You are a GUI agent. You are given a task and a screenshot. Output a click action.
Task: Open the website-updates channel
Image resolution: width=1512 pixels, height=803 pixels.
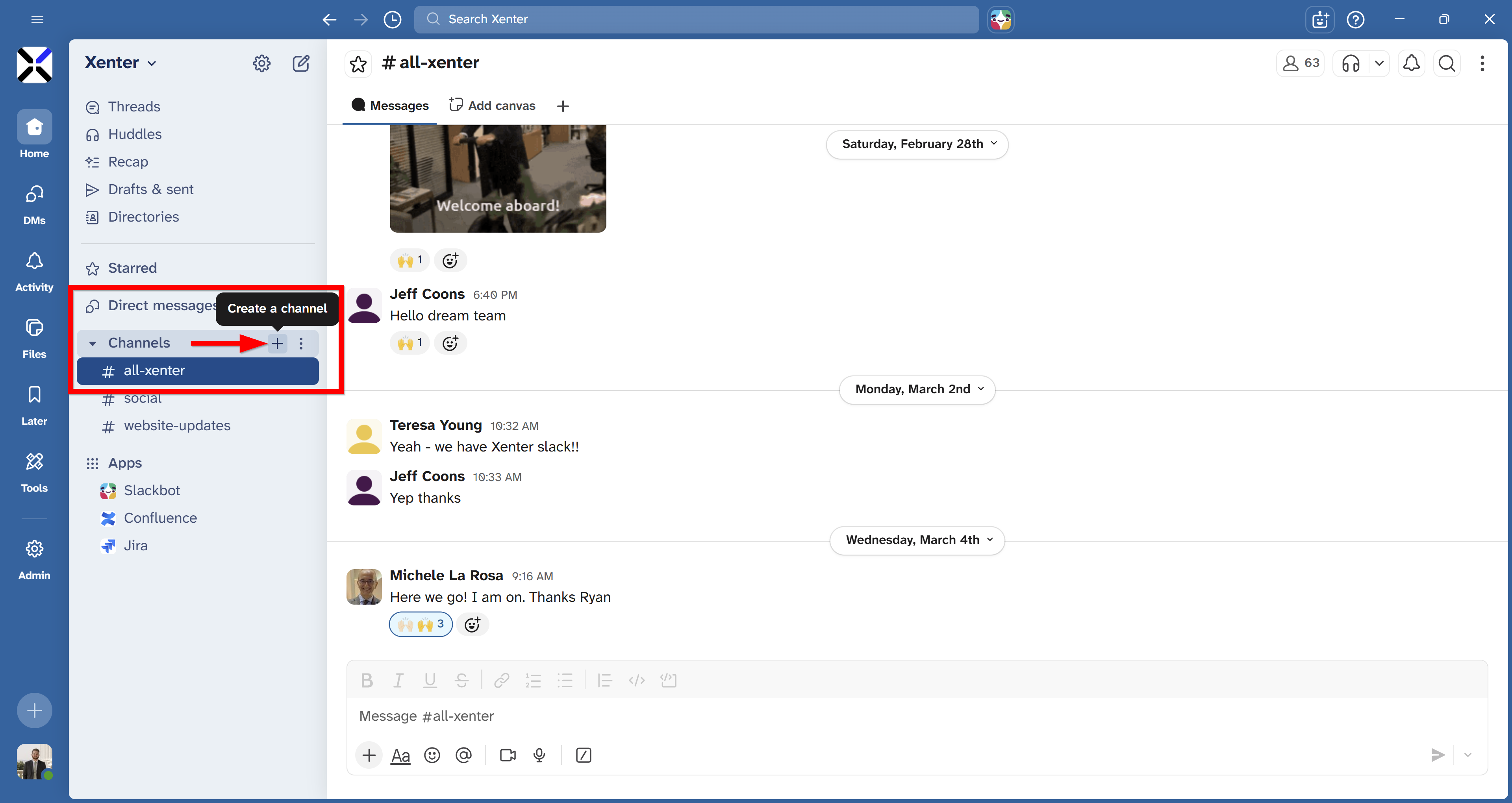point(177,426)
